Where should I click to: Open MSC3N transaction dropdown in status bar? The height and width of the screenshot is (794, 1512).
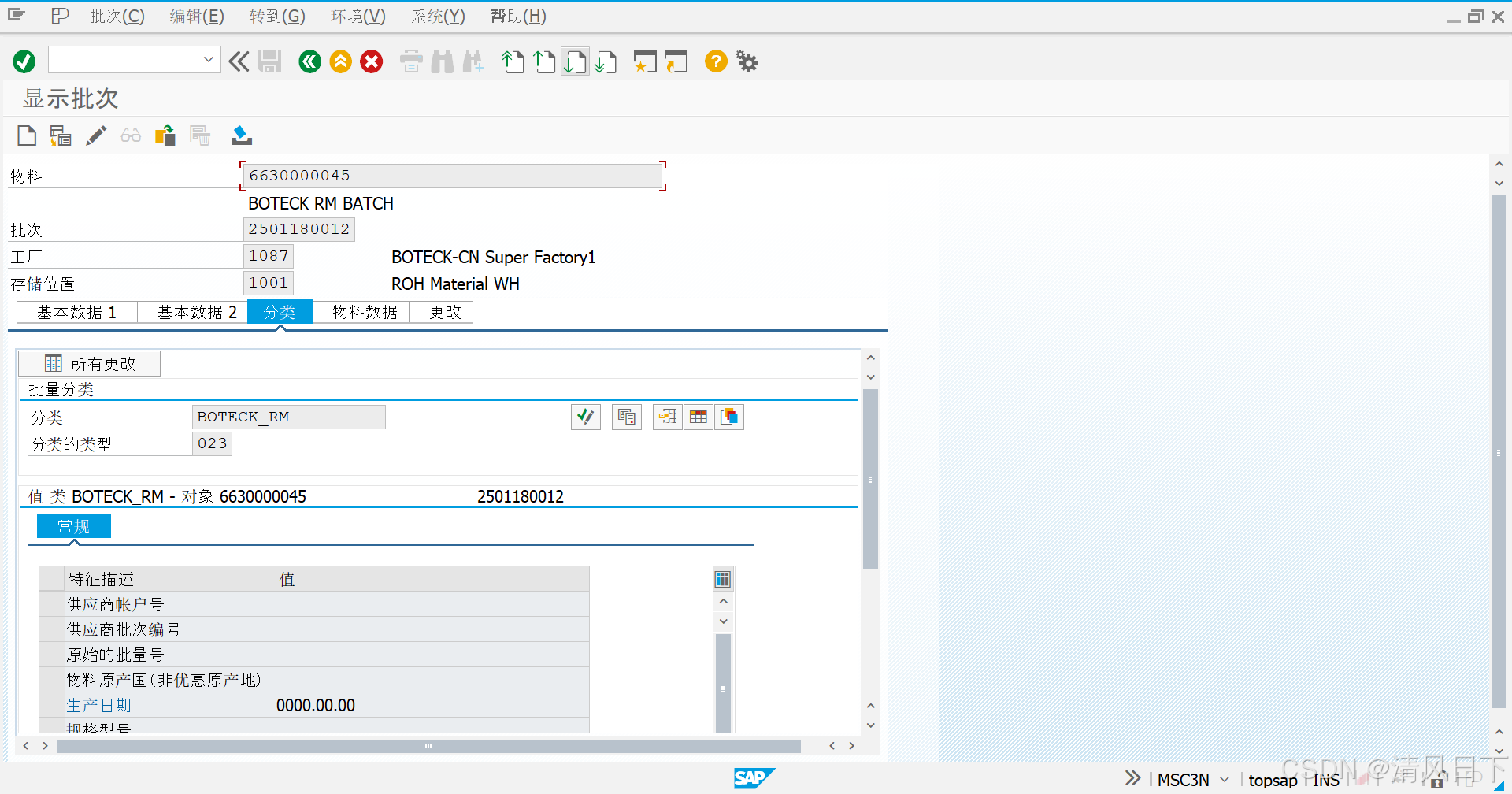pos(1225,779)
